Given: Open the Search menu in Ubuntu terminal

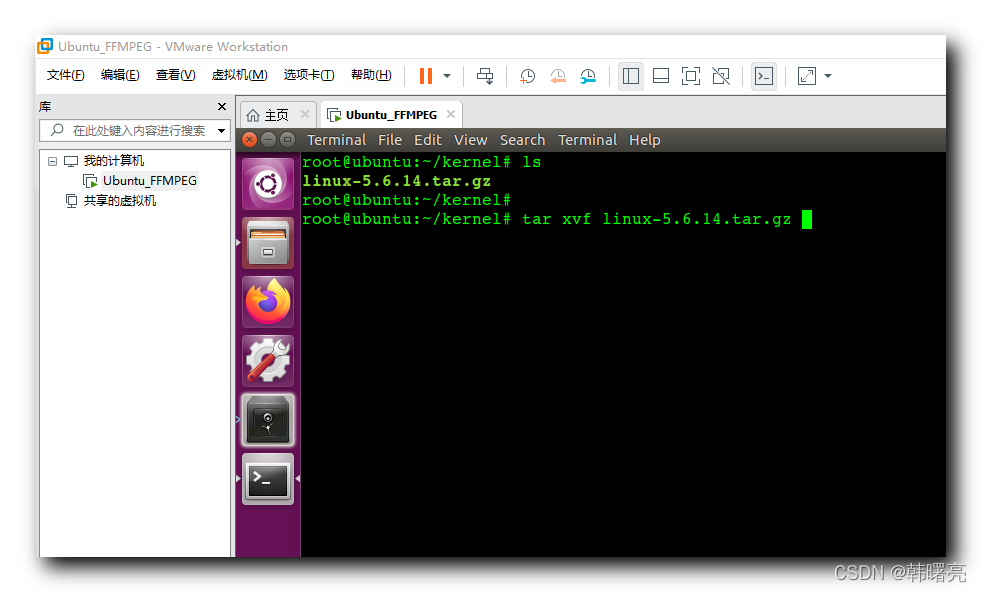Looking at the screenshot, I should (522, 140).
